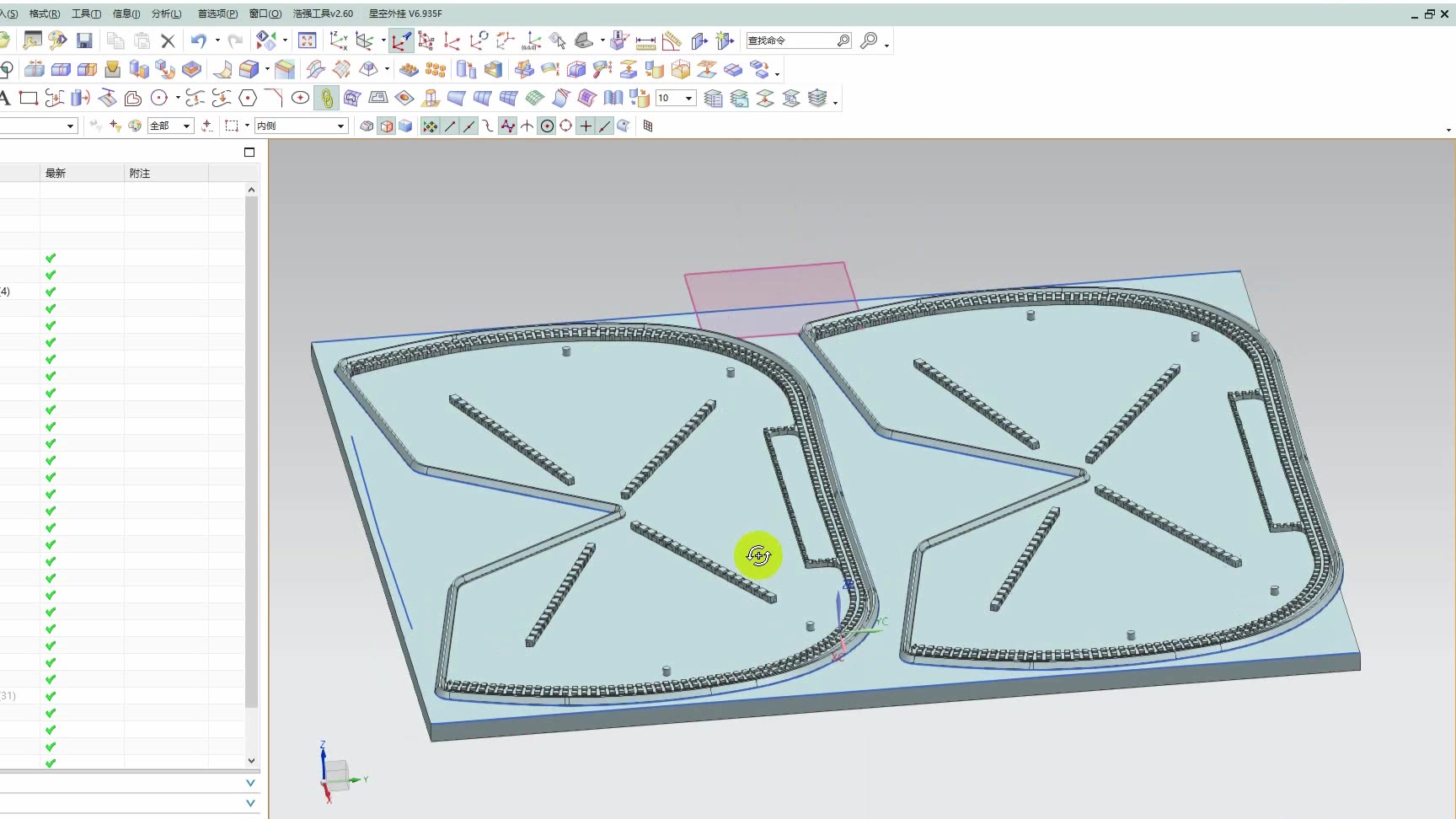Viewport: 1456px width, 819px height.
Task: Click the Extrude icon beside its dropdown arrow
Action: (x=249, y=69)
